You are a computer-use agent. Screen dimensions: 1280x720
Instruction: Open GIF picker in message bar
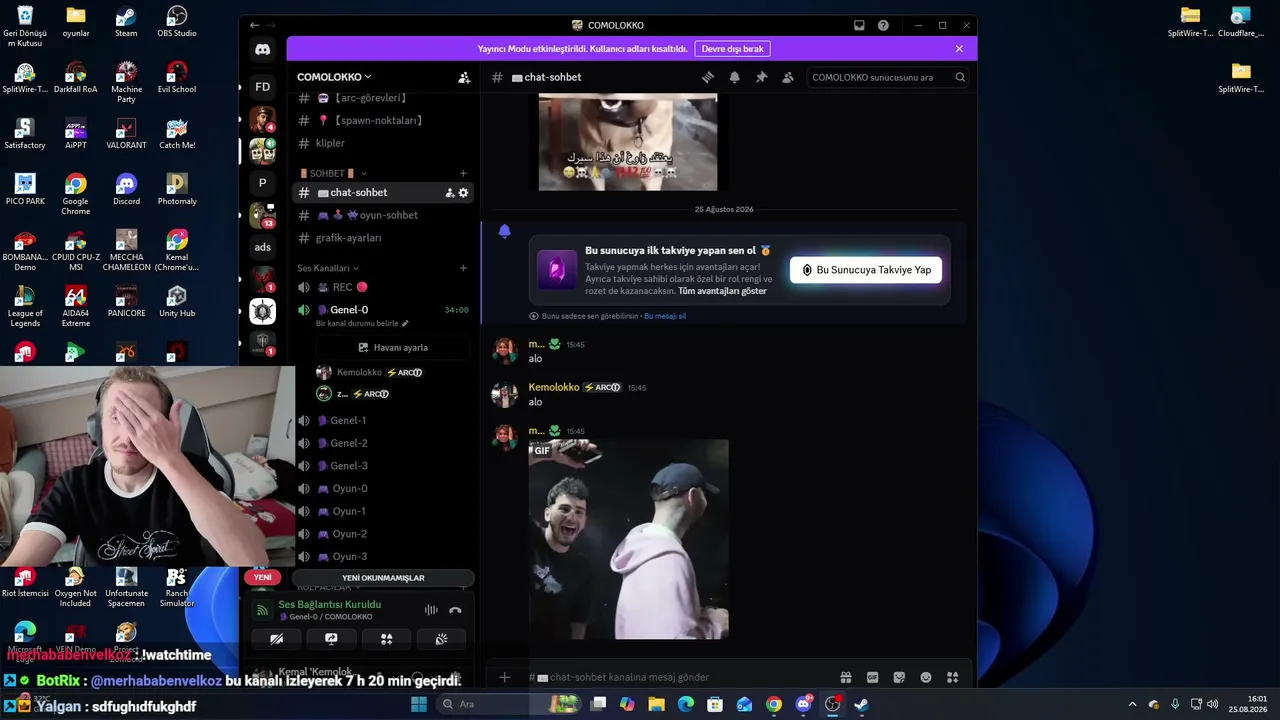[872, 677]
